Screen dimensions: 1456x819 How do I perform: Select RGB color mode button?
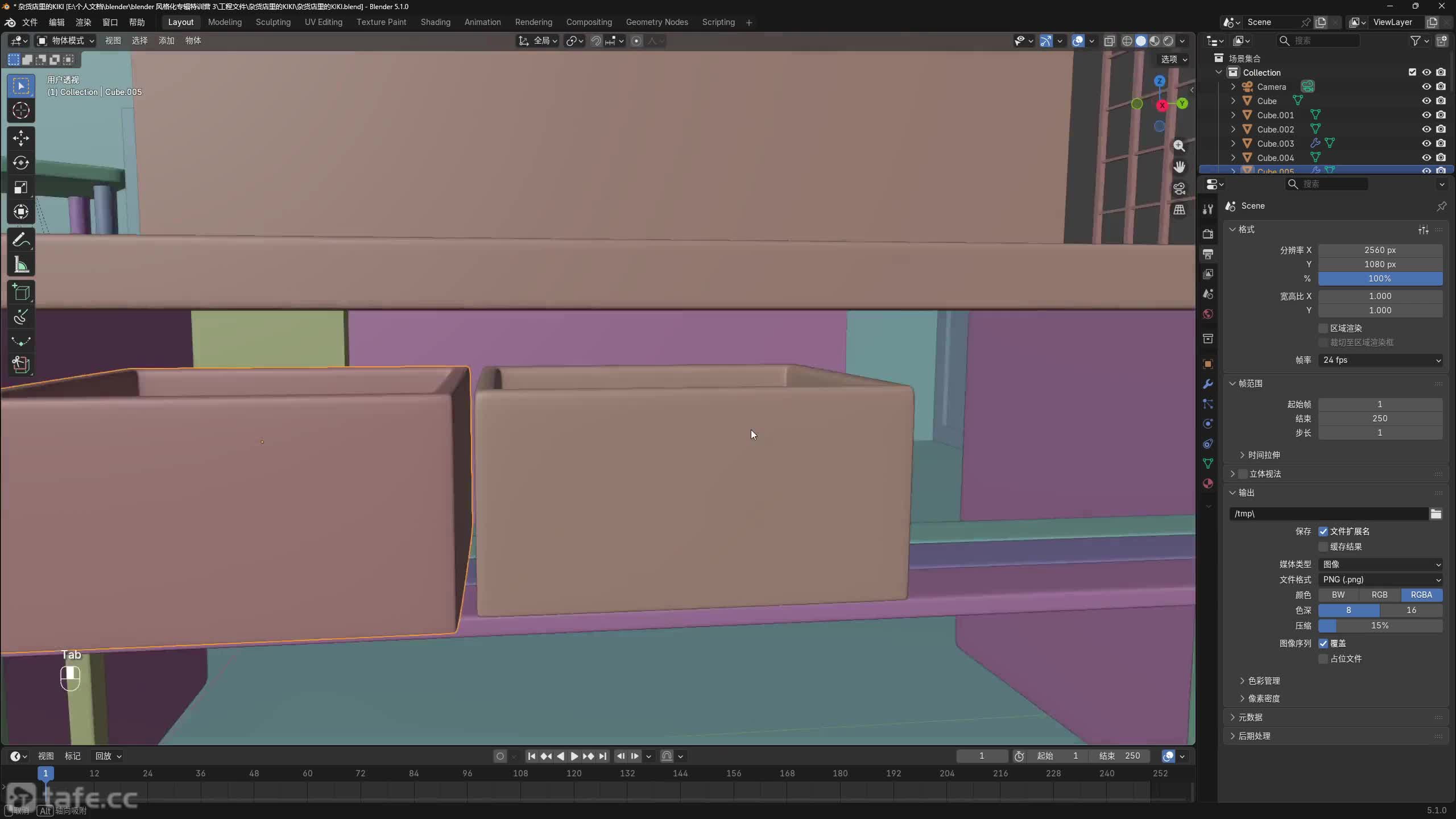click(x=1380, y=595)
